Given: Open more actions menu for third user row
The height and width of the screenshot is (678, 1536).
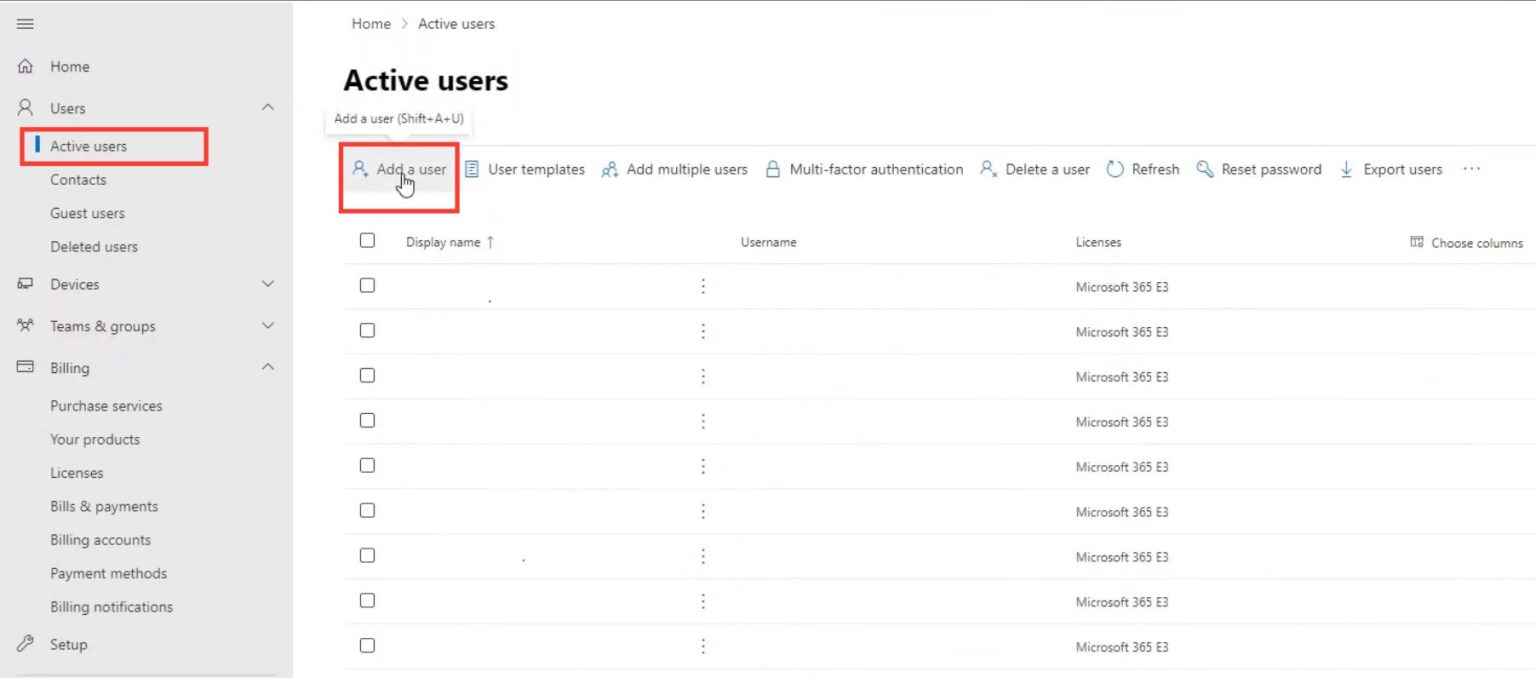Looking at the screenshot, I should click(x=703, y=377).
